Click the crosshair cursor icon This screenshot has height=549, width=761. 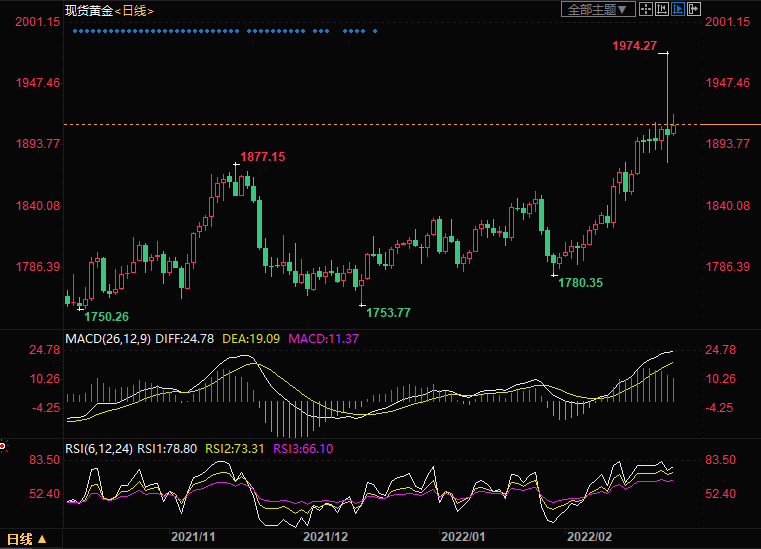pyautogui.click(x=645, y=9)
